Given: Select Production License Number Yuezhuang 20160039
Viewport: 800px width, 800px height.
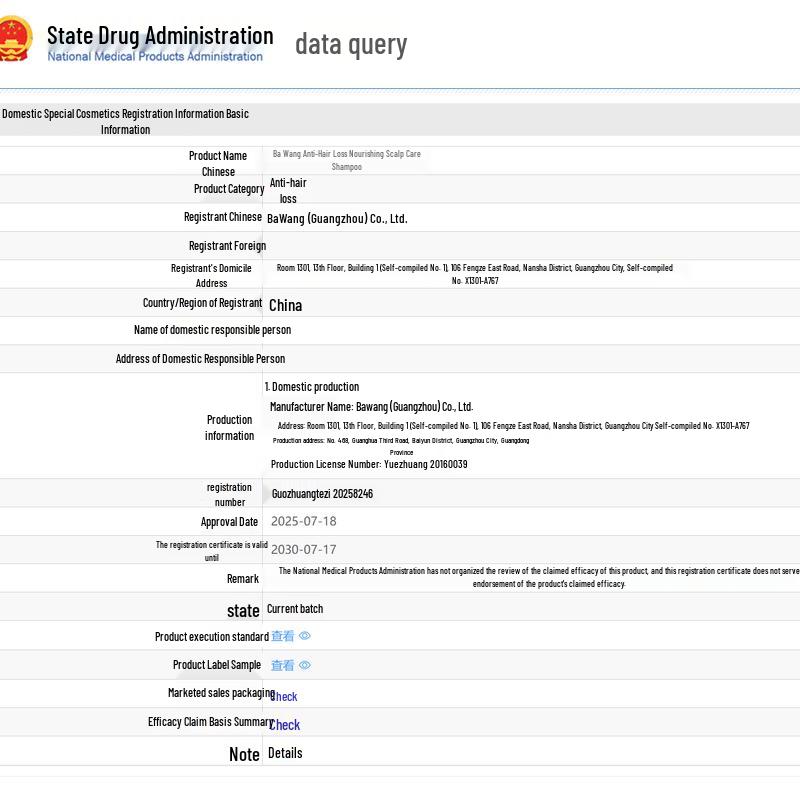Looking at the screenshot, I should point(369,464).
